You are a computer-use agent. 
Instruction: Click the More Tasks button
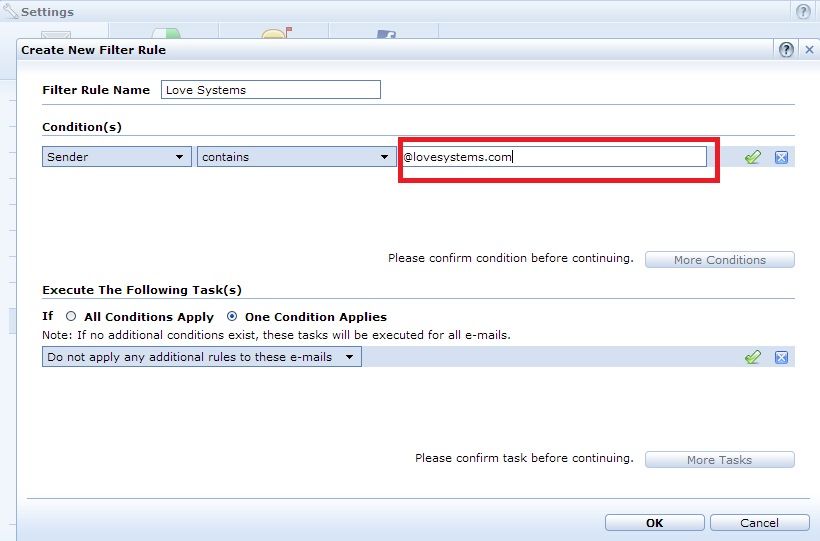pyautogui.click(x=720, y=459)
